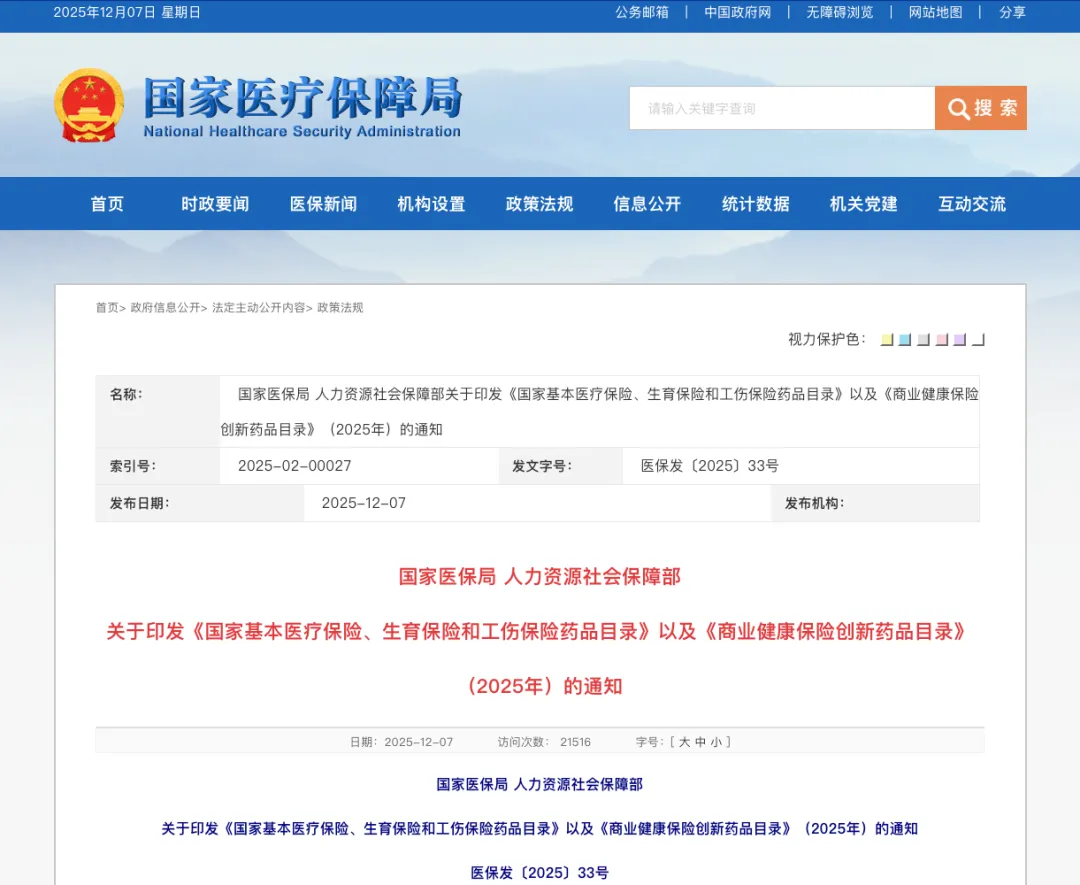
Task: Click the orange 搜索 search button
Action: [x=980, y=108]
